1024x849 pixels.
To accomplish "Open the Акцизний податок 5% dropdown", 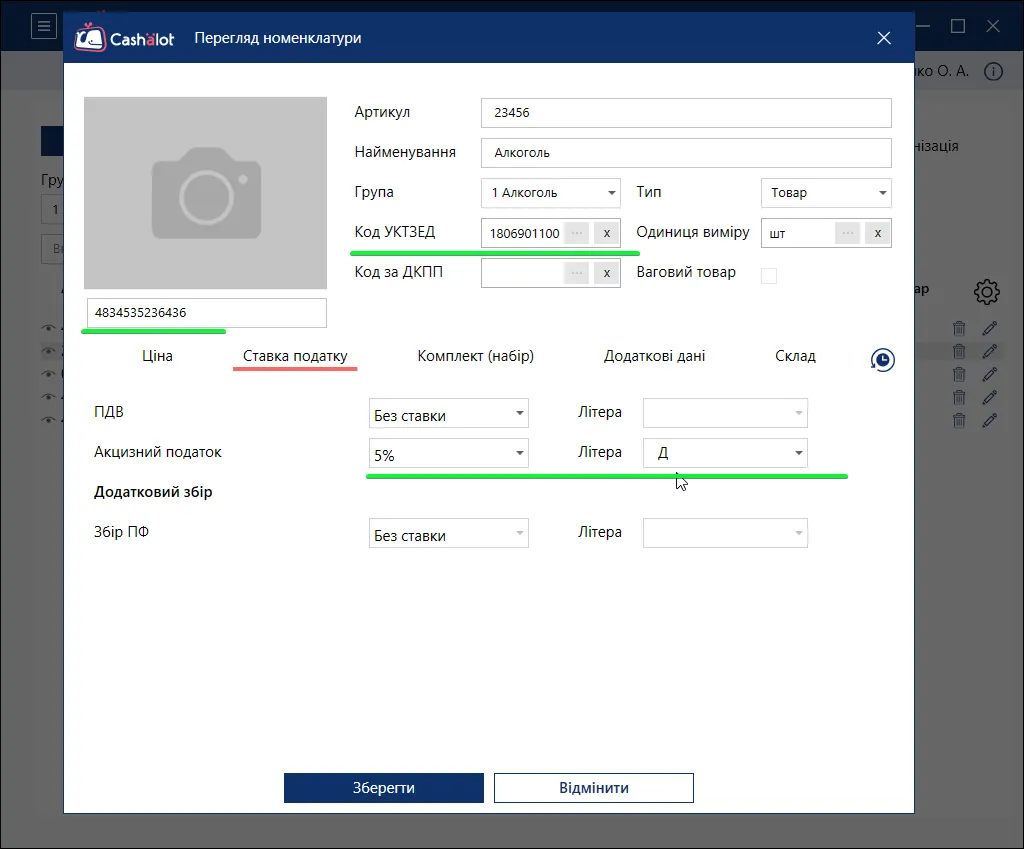I will [x=449, y=453].
